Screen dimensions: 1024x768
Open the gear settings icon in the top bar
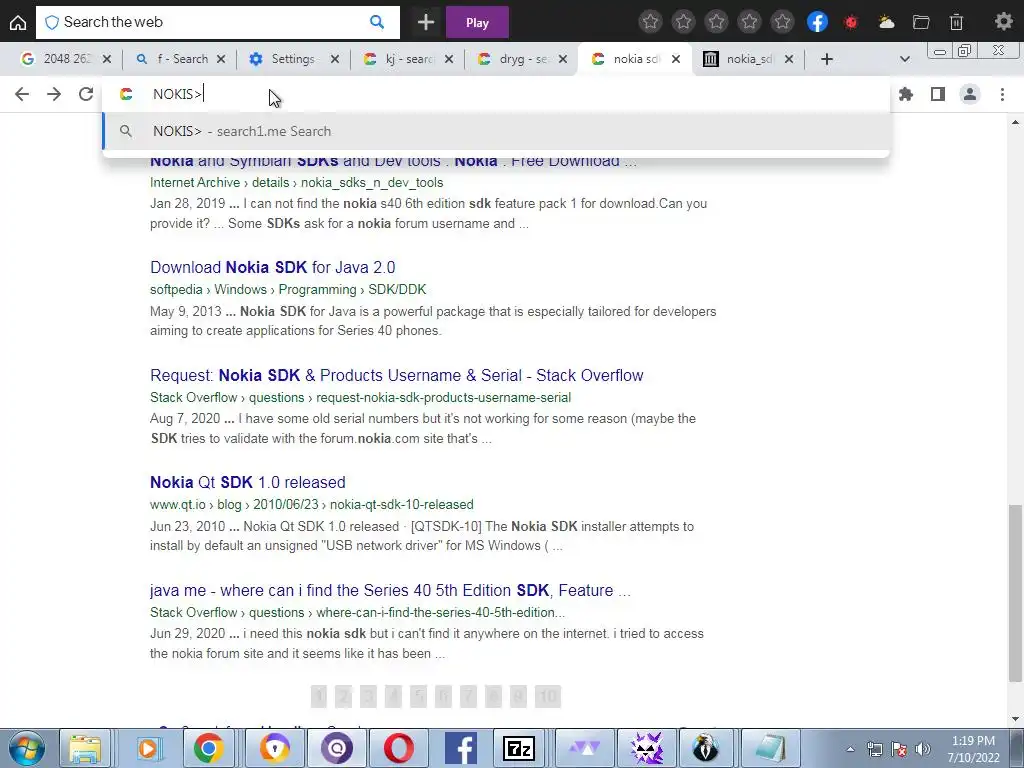[1004, 22]
